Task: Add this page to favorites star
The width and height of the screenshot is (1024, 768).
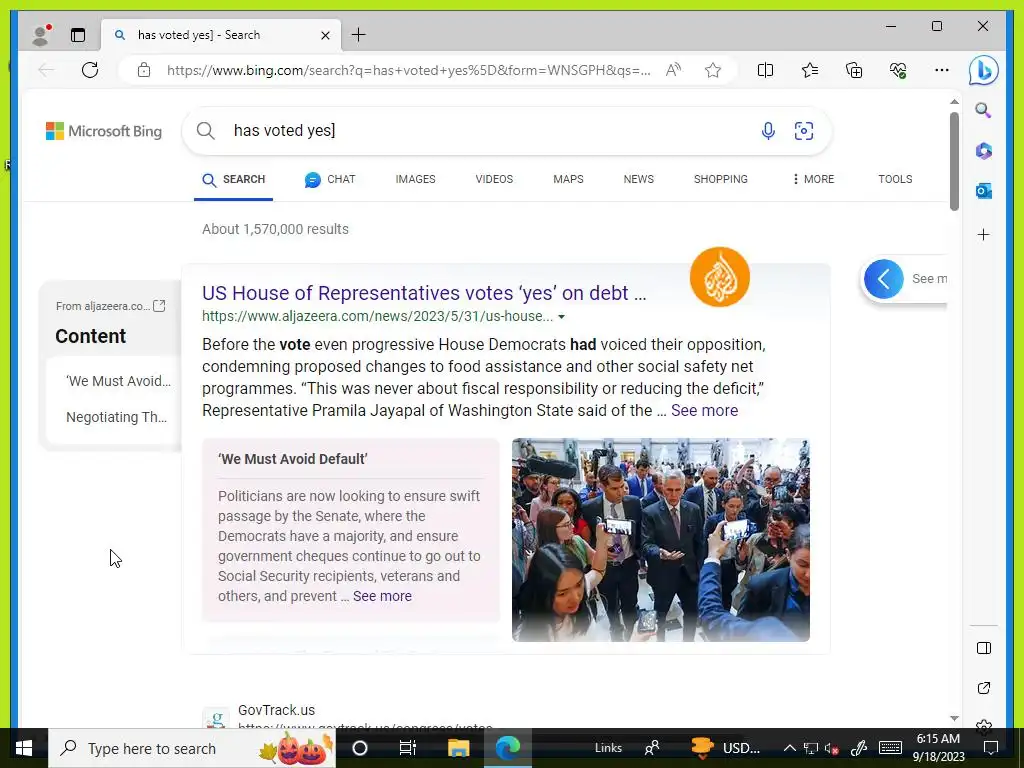Action: pos(713,70)
